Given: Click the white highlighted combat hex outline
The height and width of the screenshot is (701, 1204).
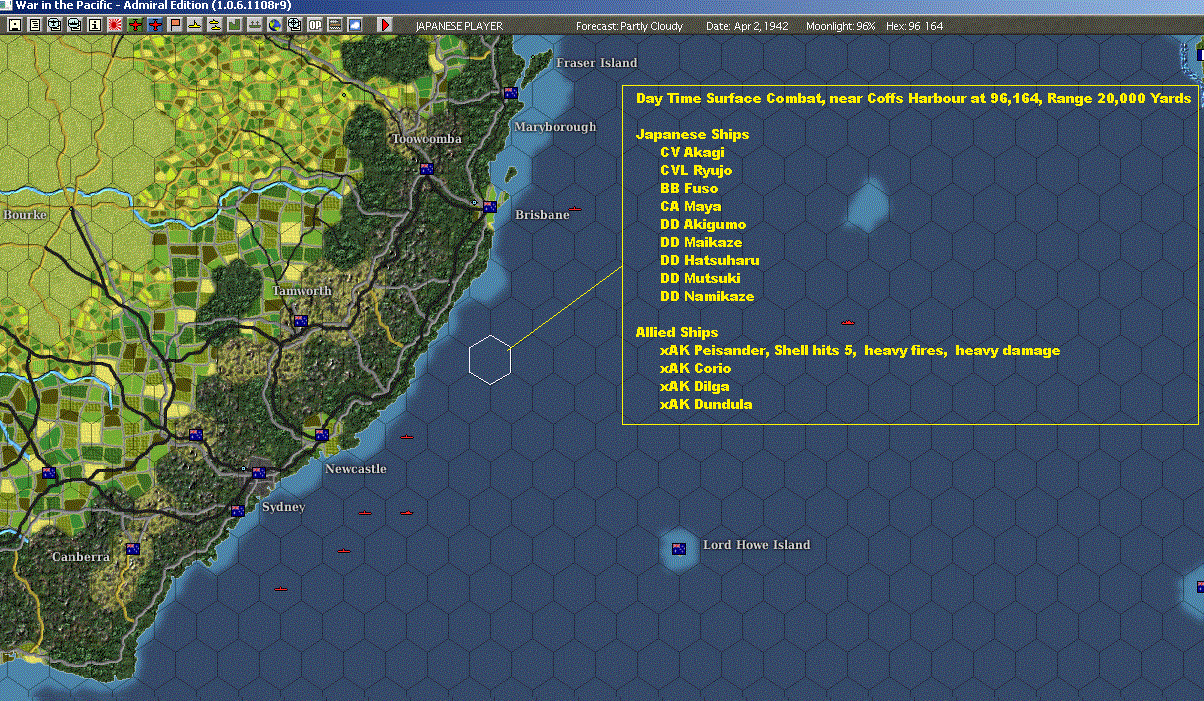Looking at the screenshot, I should tap(490, 360).
